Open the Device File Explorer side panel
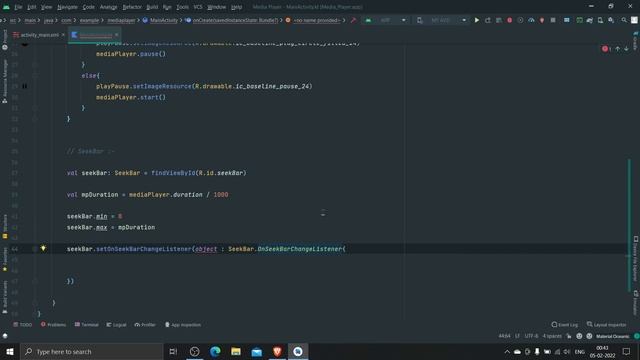Image resolution: width=640 pixels, height=360 pixels. 636,259
